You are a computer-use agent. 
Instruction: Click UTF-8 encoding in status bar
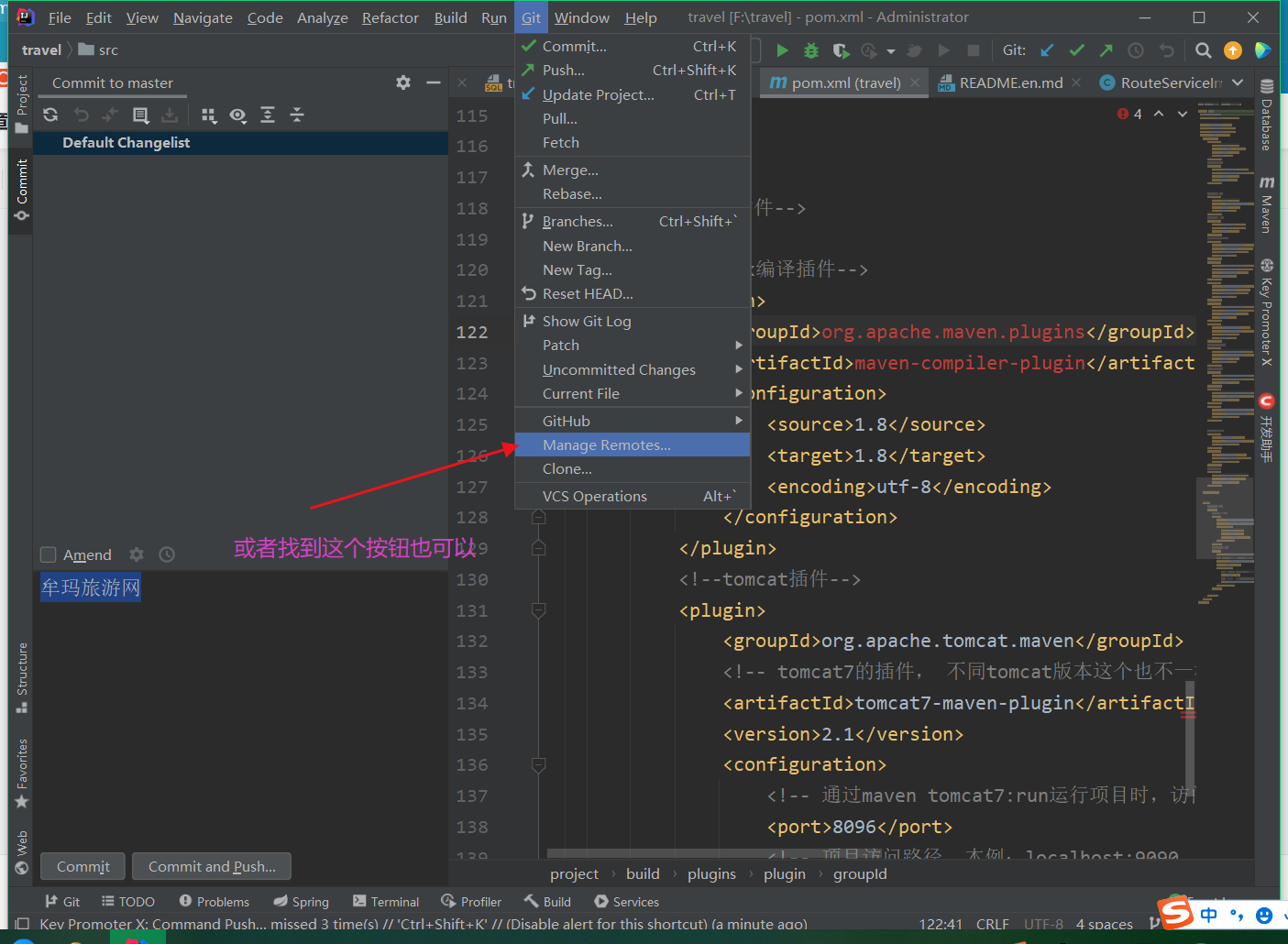(1043, 924)
